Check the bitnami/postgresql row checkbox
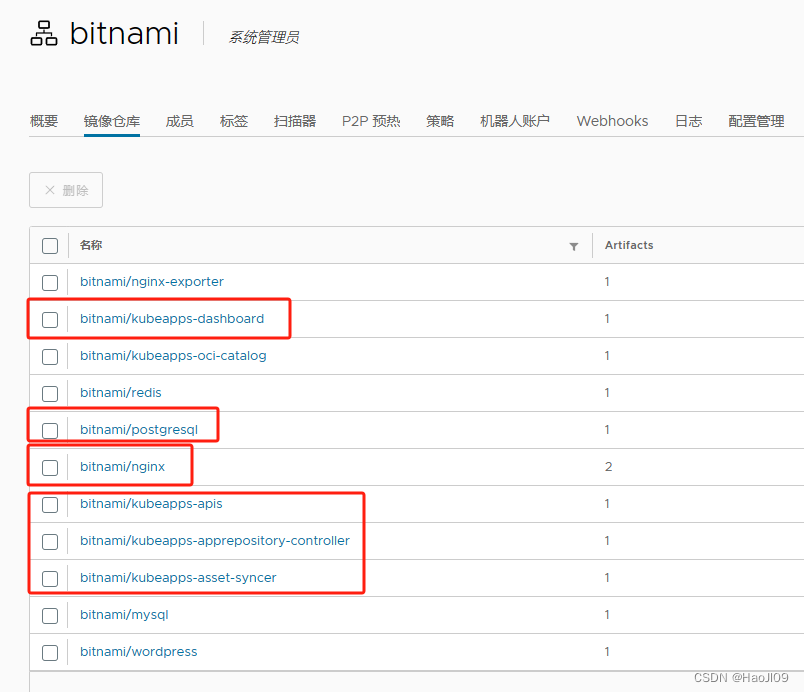The height and width of the screenshot is (692, 804). click(50, 431)
